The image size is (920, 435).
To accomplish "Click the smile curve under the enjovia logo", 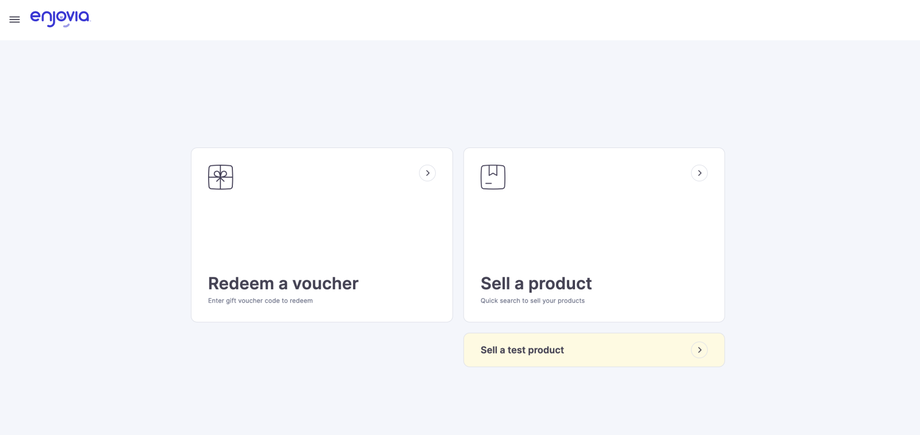I will pyautogui.click(x=66, y=25).
